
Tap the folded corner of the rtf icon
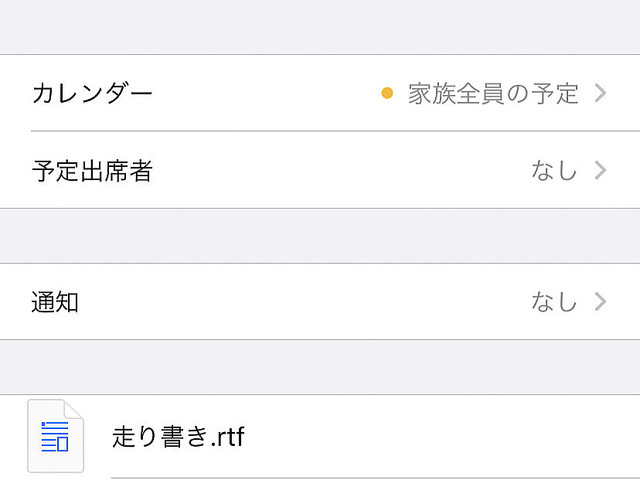(x=74, y=409)
